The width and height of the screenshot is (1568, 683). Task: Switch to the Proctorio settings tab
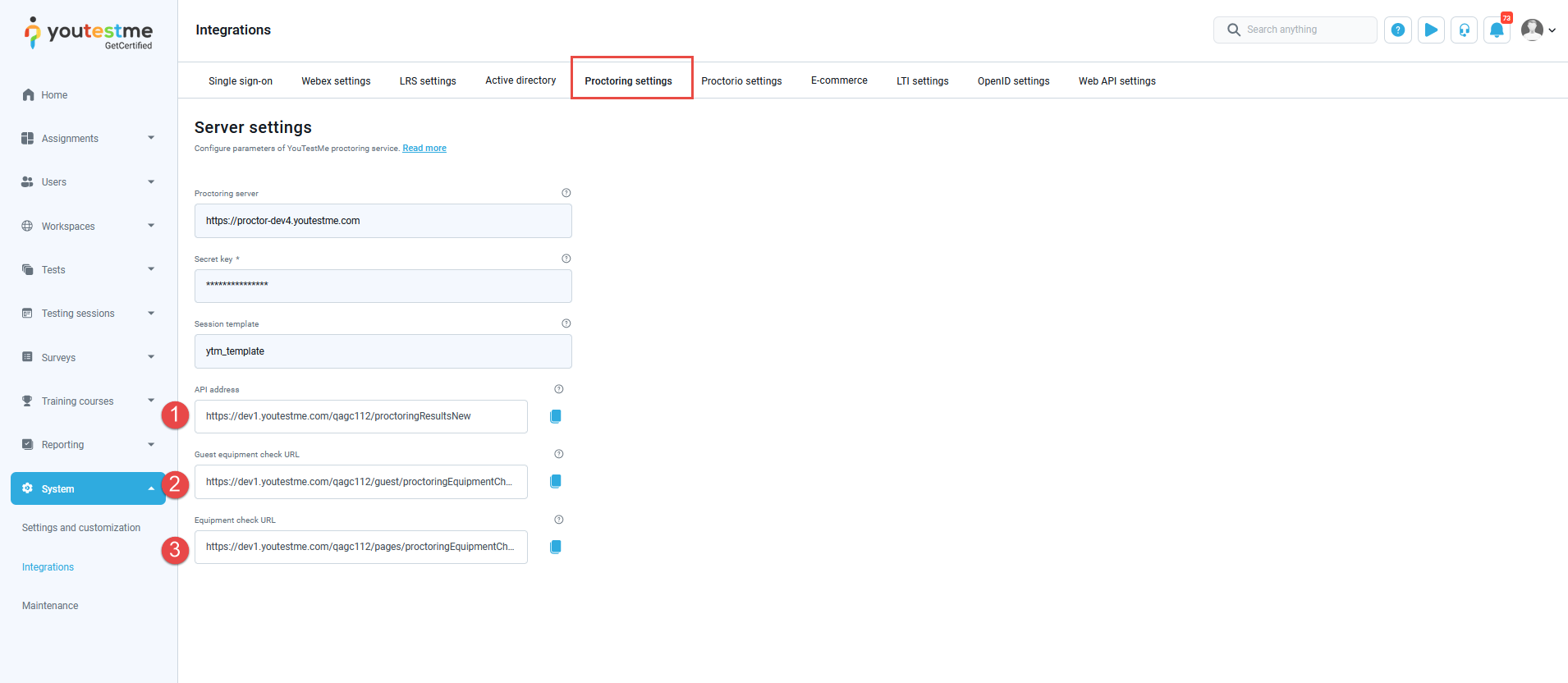741,81
